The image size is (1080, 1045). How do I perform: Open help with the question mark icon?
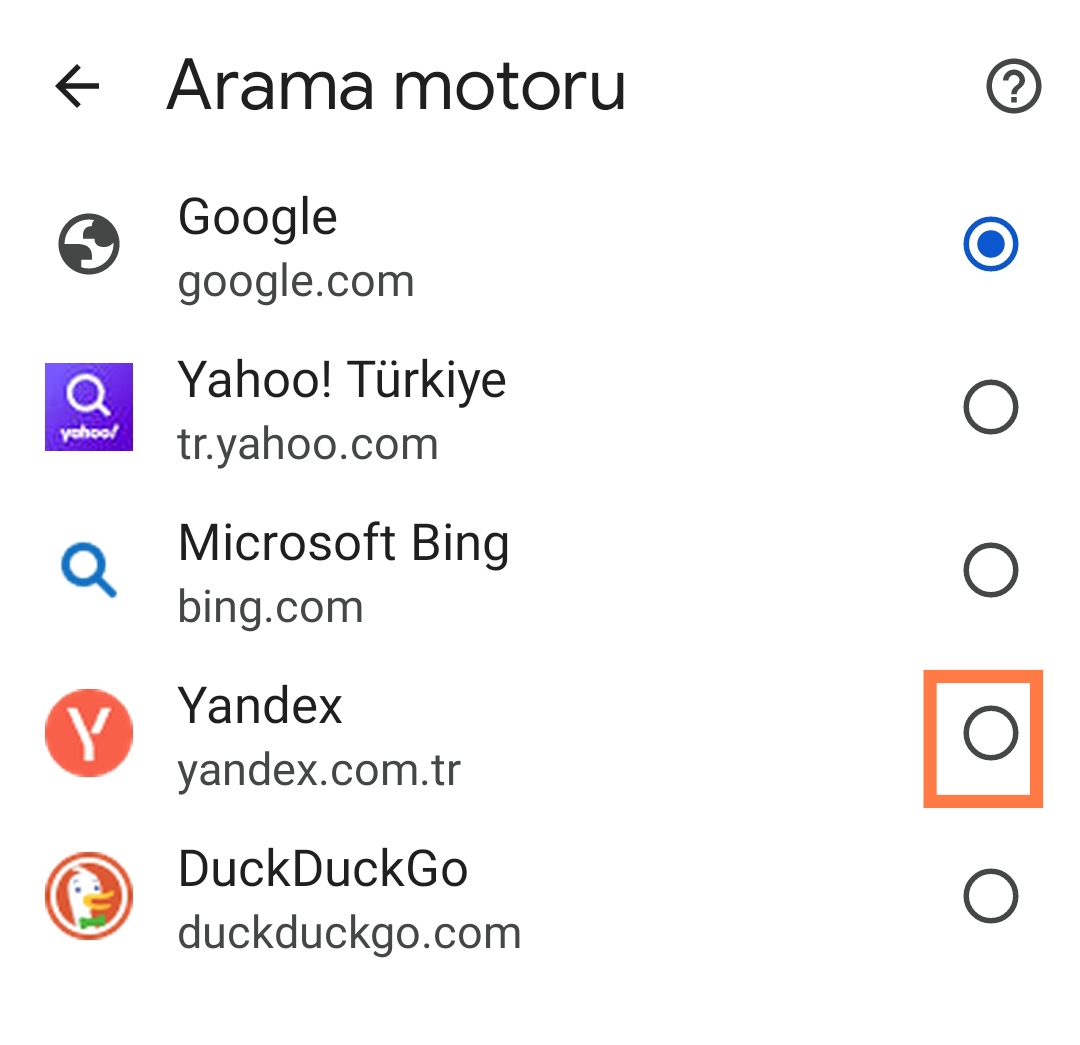pos(1013,88)
